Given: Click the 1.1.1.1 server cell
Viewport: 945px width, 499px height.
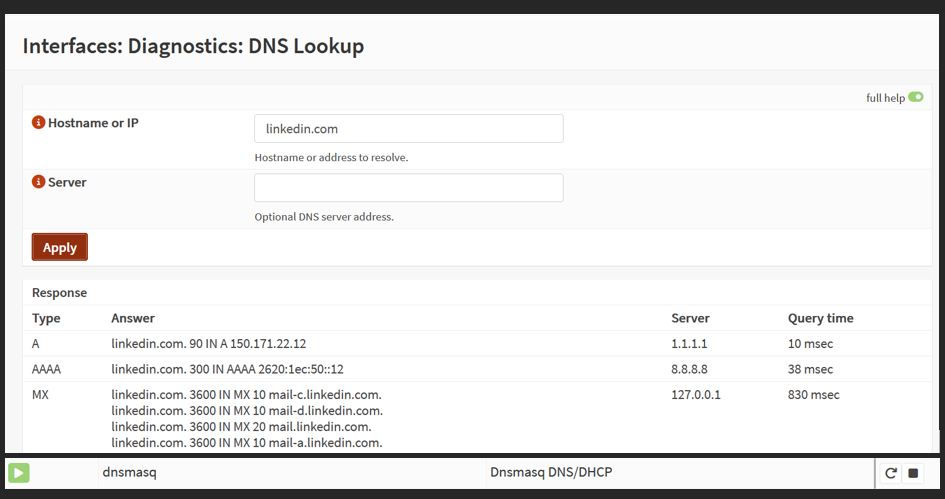Looking at the screenshot, I should (689, 344).
